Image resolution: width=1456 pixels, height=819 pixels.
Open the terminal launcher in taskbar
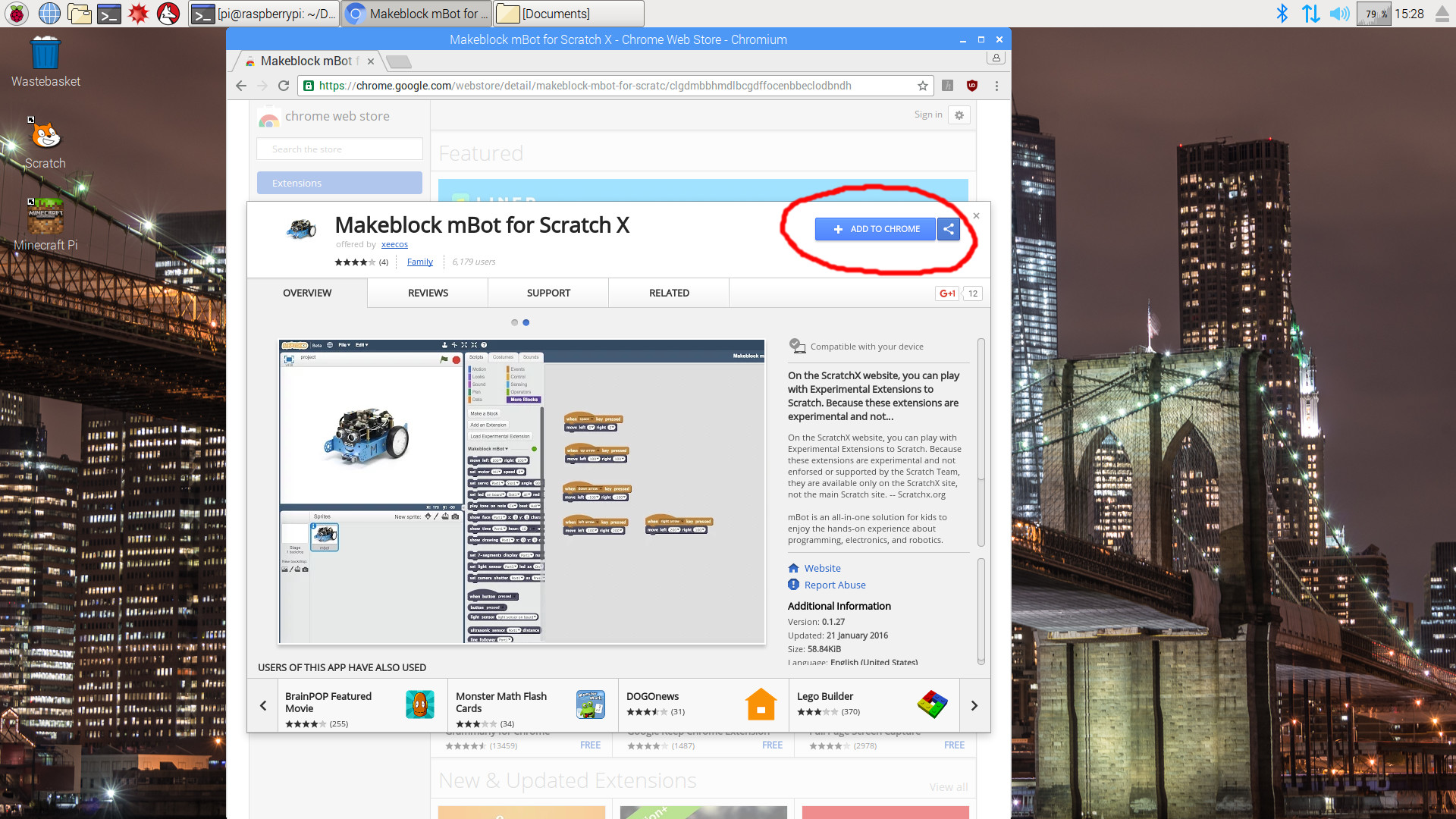109,13
